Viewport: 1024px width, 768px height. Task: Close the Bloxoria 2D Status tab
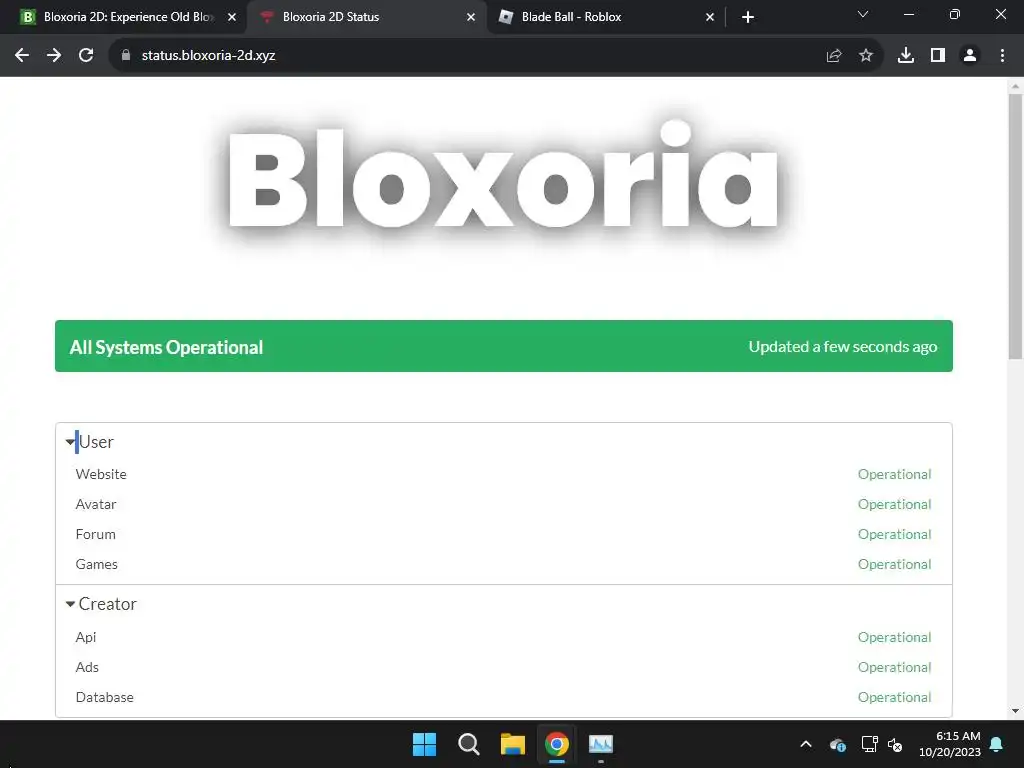pos(471,17)
